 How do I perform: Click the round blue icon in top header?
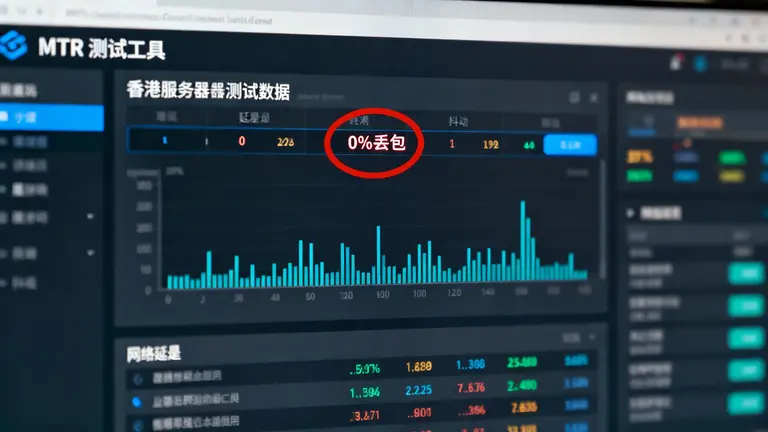click(700, 64)
